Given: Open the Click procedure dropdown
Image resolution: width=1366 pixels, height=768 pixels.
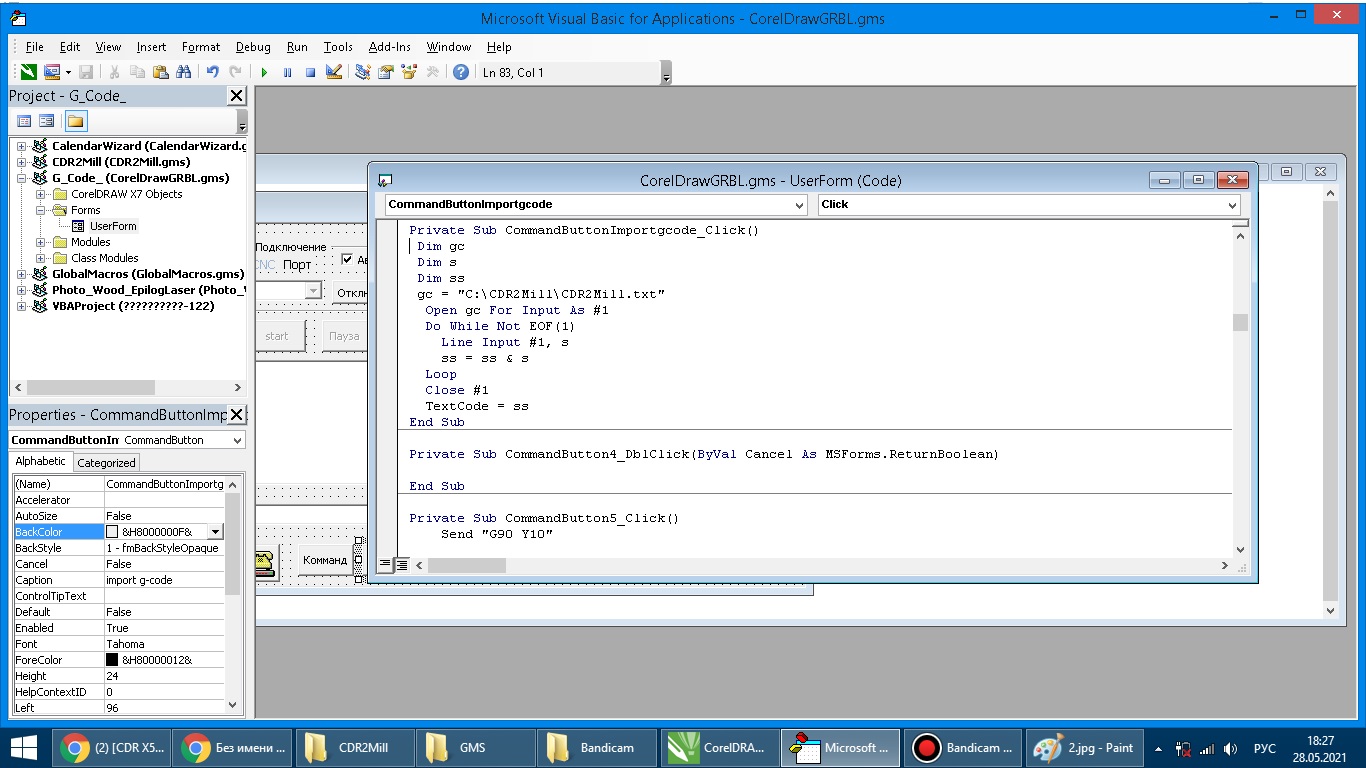Looking at the screenshot, I should point(1231,205).
